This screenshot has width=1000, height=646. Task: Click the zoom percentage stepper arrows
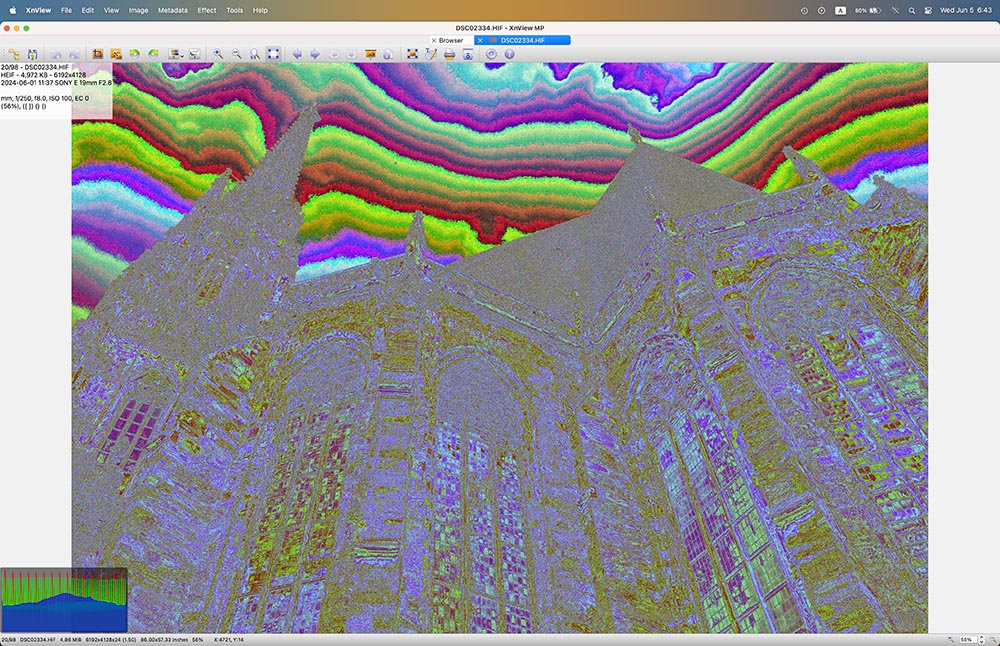pos(982,639)
